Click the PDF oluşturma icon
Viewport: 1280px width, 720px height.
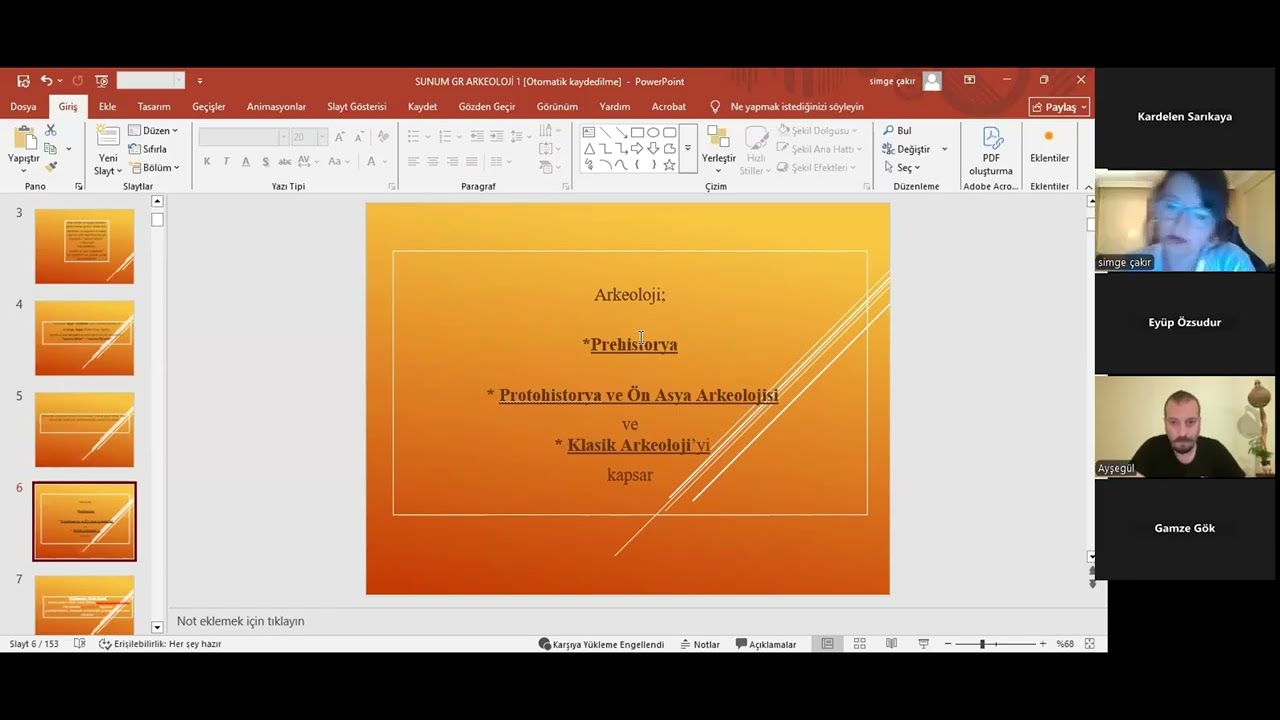[991, 138]
